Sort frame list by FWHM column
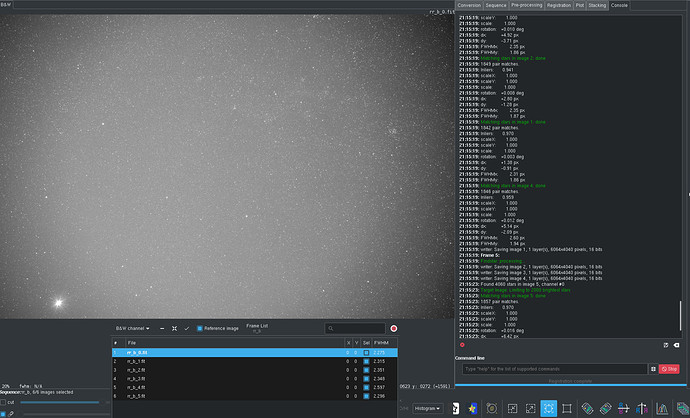The width and height of the screenshot is (690, 418). click(381, 342)
